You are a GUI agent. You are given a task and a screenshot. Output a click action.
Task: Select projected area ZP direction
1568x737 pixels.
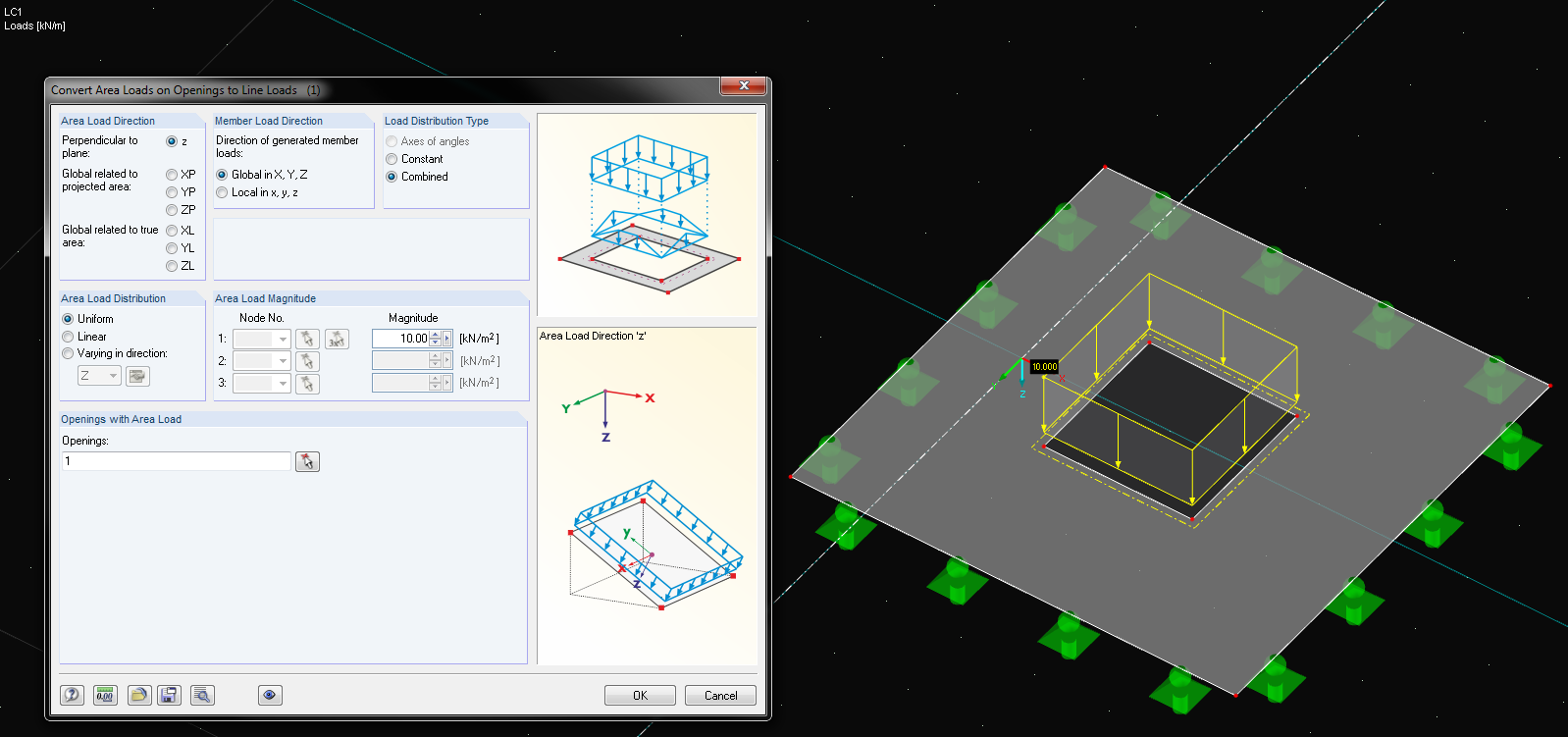coord(172,210)
